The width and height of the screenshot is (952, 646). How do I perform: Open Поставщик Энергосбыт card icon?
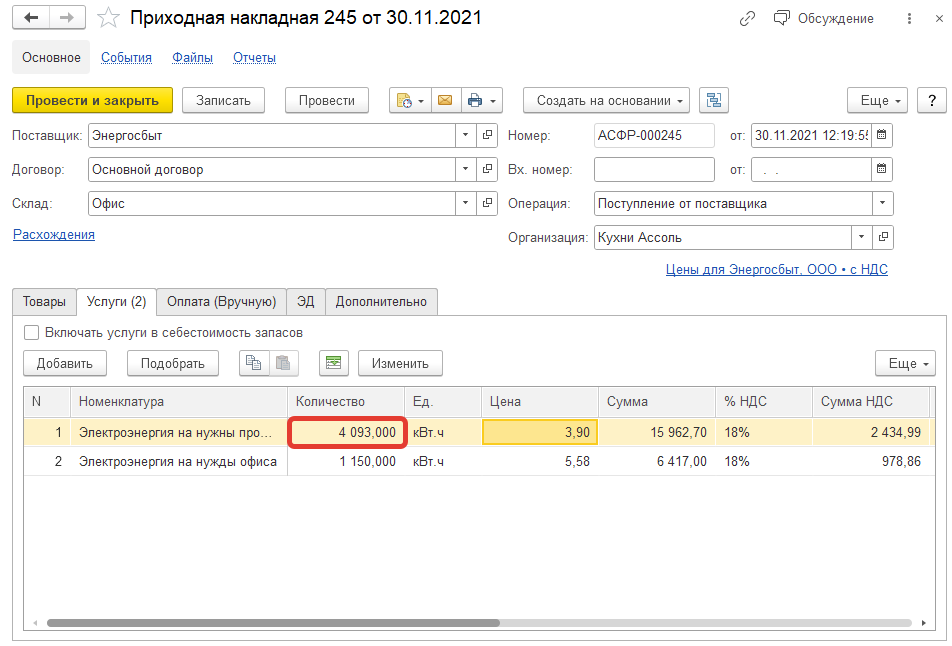[x=487, y=135]
